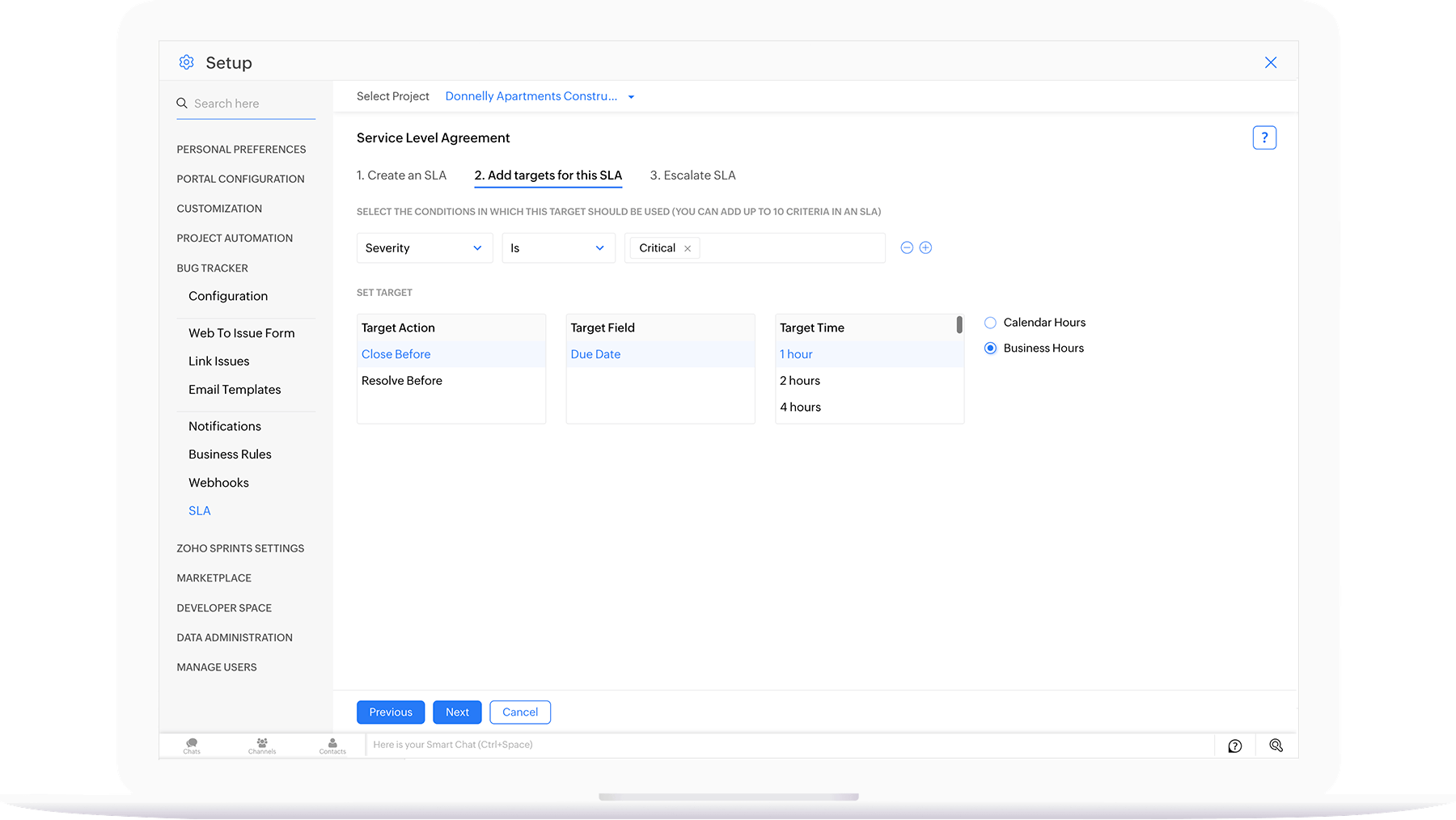This screenshot has width=1456, height=820.
Task: Select the Calendar Hours radio option
Action: click(x=990, y=323)
